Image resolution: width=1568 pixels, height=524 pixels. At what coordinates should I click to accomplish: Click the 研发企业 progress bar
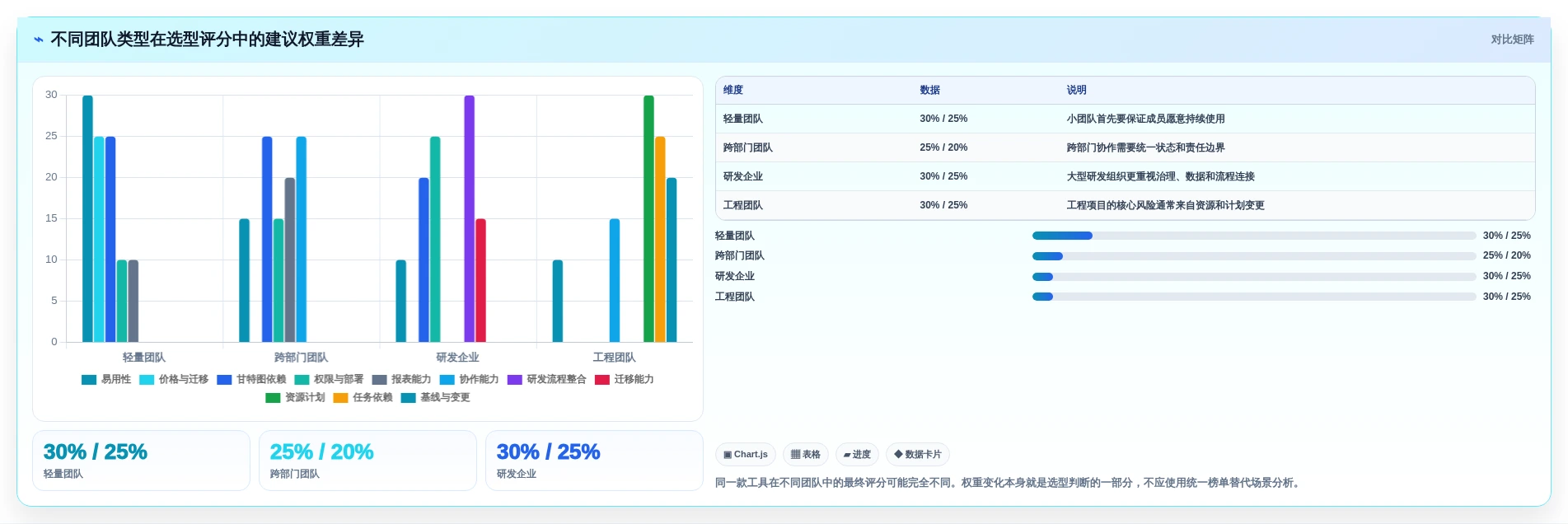[1254, 277]
